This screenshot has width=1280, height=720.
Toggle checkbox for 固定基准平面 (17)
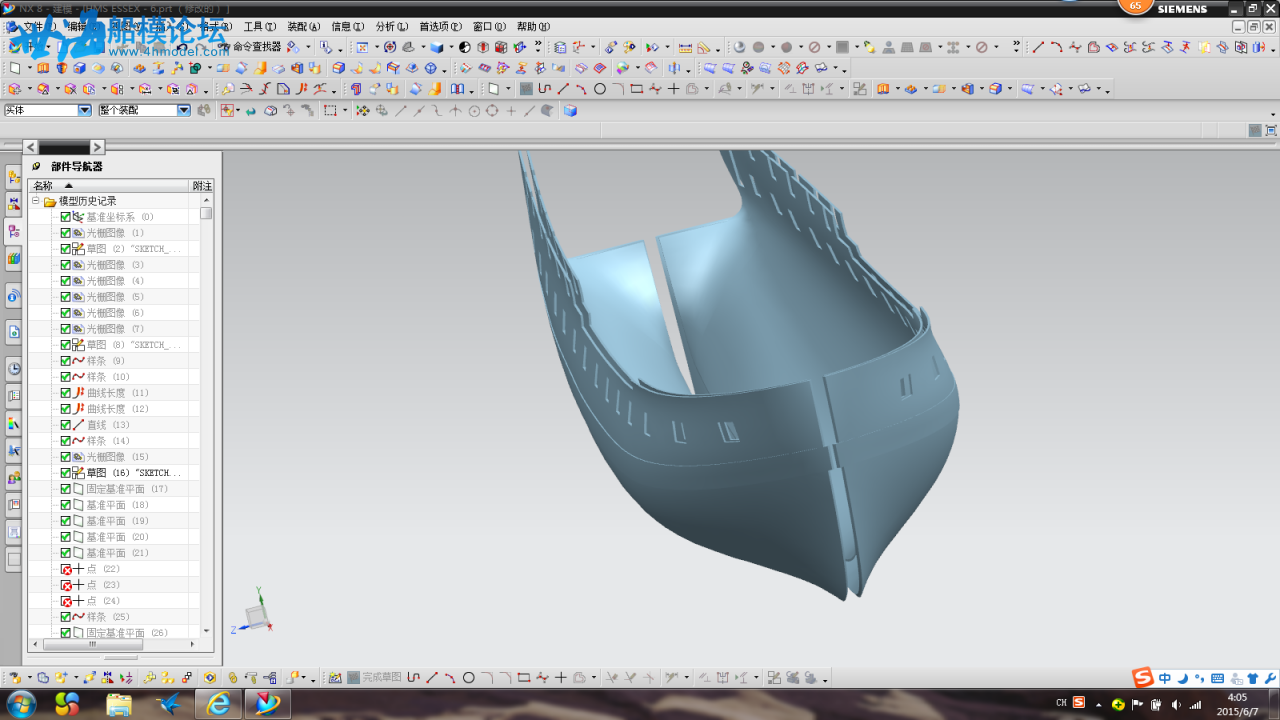tap(65, 489)
